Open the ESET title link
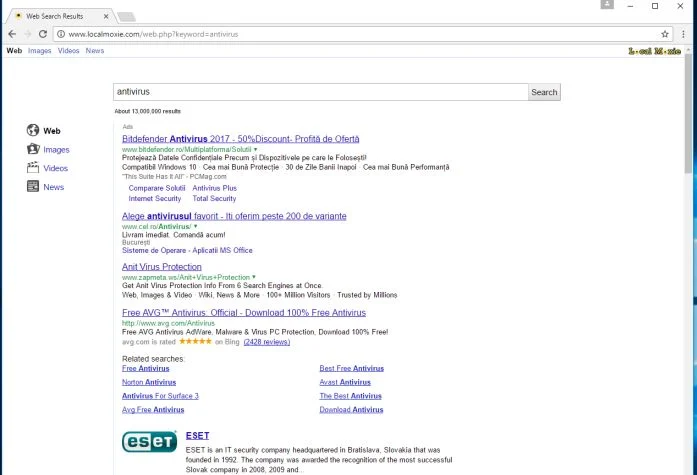 pyautogui.click(x=197, y=436)
